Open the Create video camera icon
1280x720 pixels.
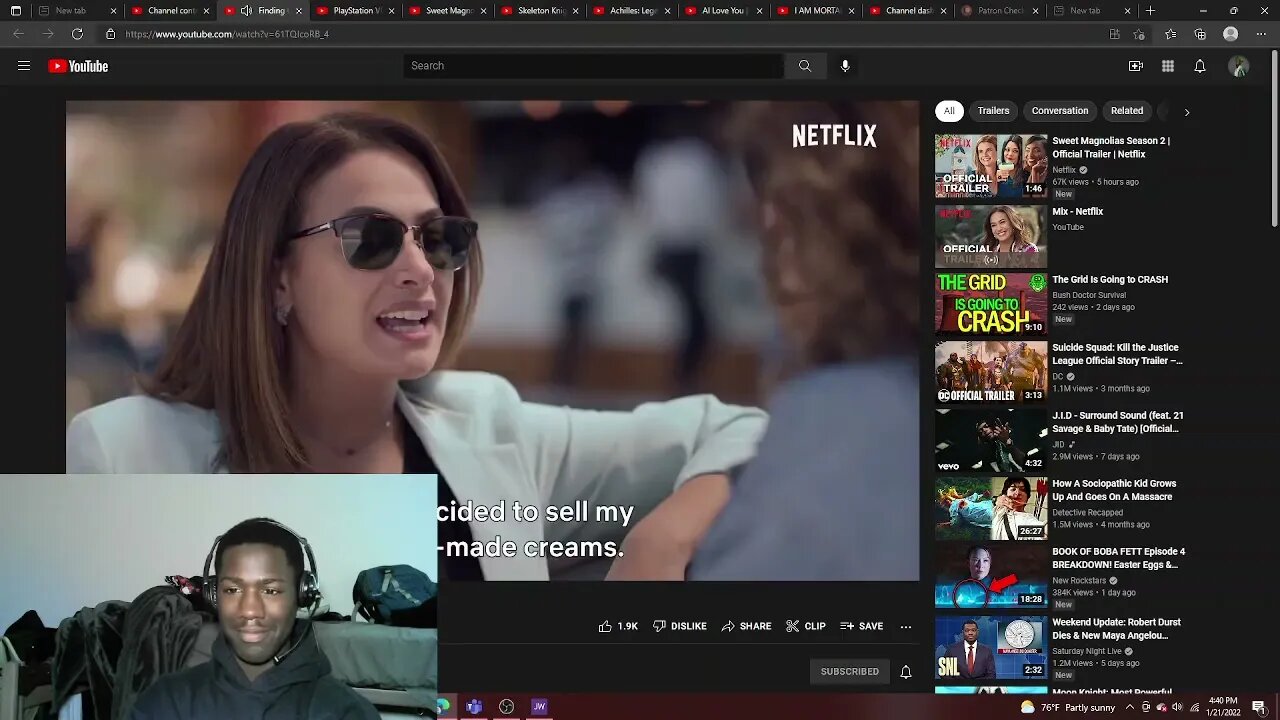pyautogui.click(x=1135, y=66)
